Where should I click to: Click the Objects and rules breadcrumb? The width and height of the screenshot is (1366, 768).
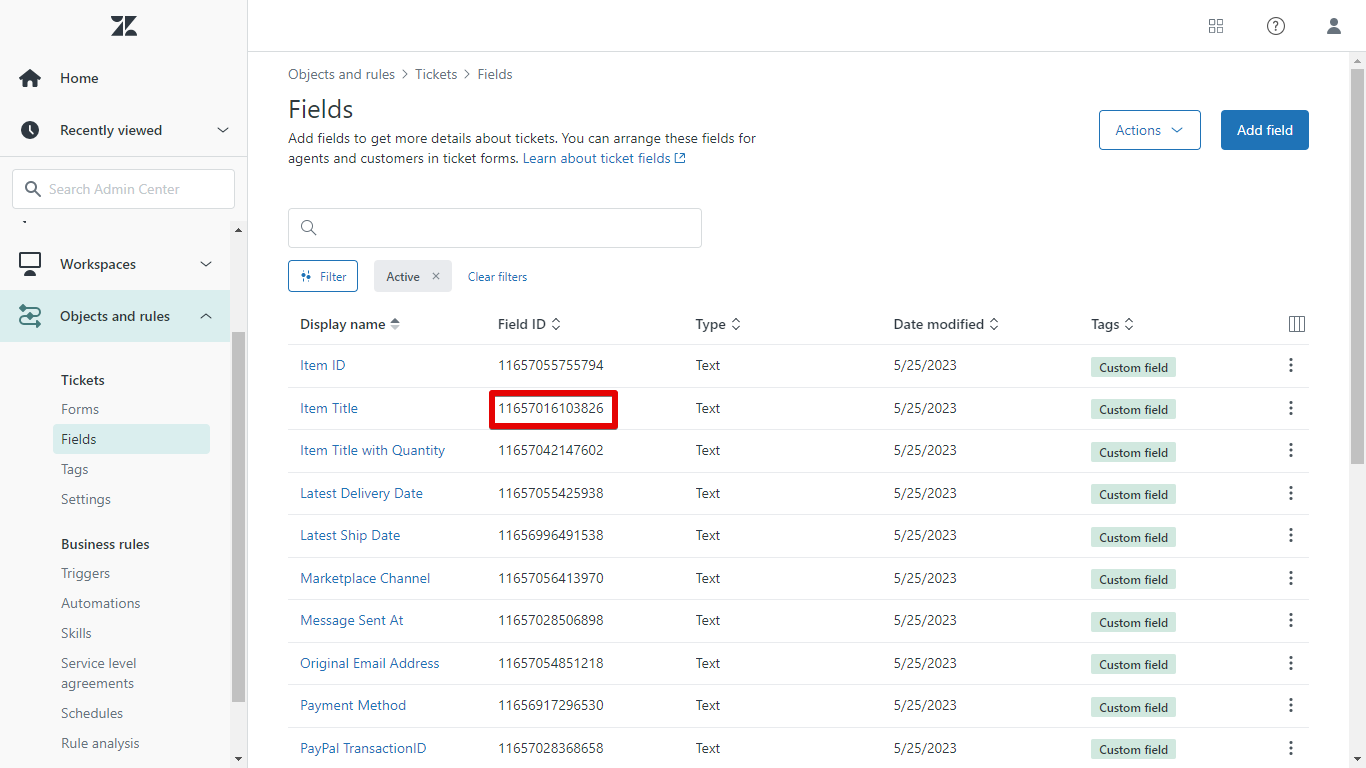(x=342, y=74)
